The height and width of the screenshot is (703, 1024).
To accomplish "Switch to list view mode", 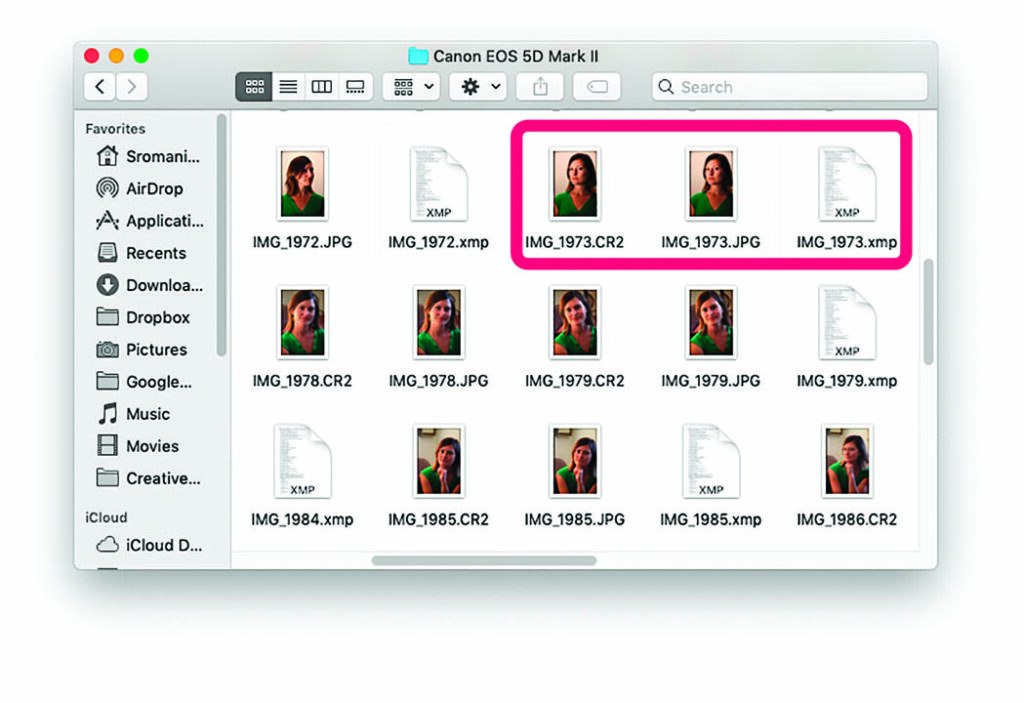I will coord(288,87).
